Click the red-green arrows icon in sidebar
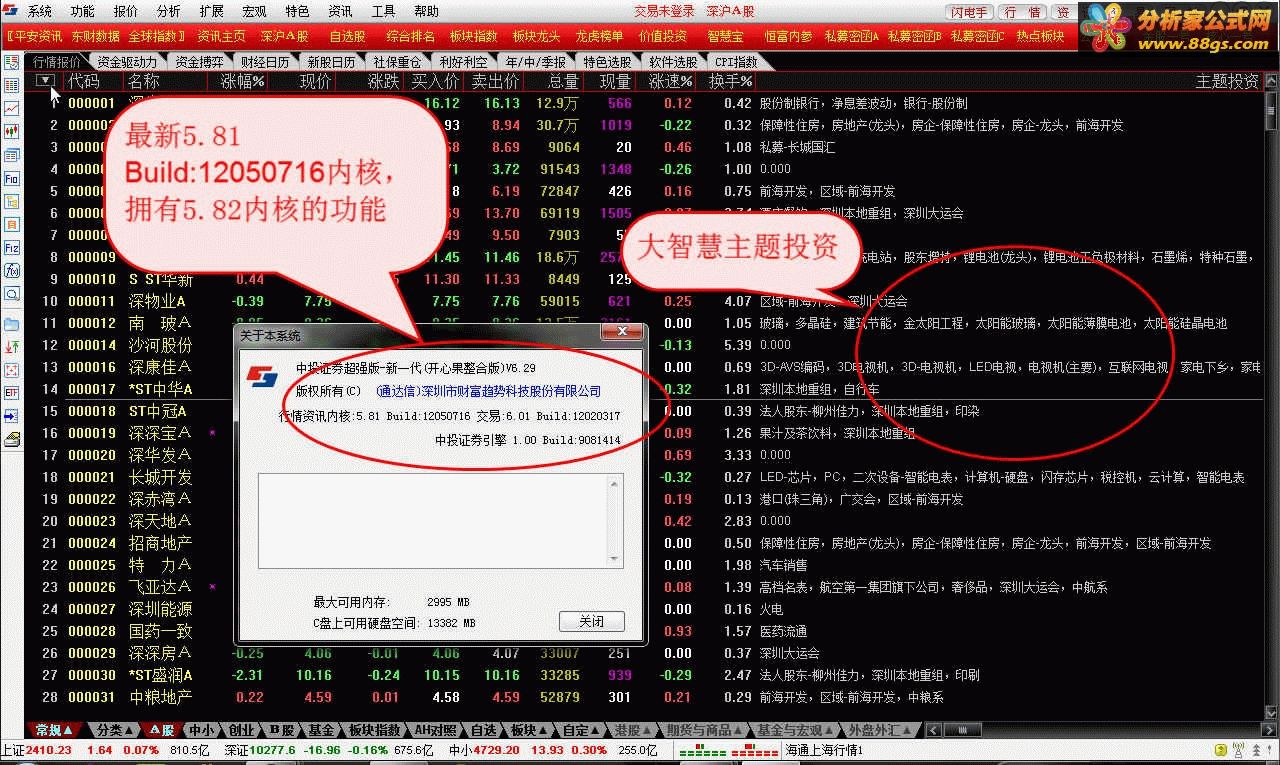Viewport: 1280px width, 765px height. 11,347
